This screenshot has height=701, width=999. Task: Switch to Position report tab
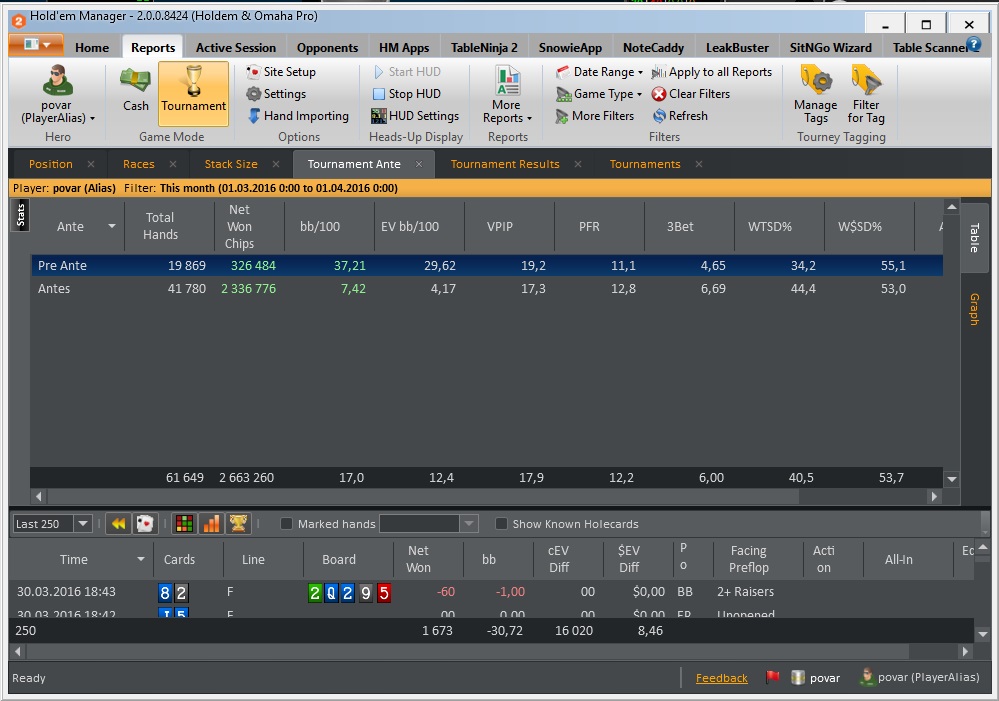pyautogui.click(x=51, y=164)
